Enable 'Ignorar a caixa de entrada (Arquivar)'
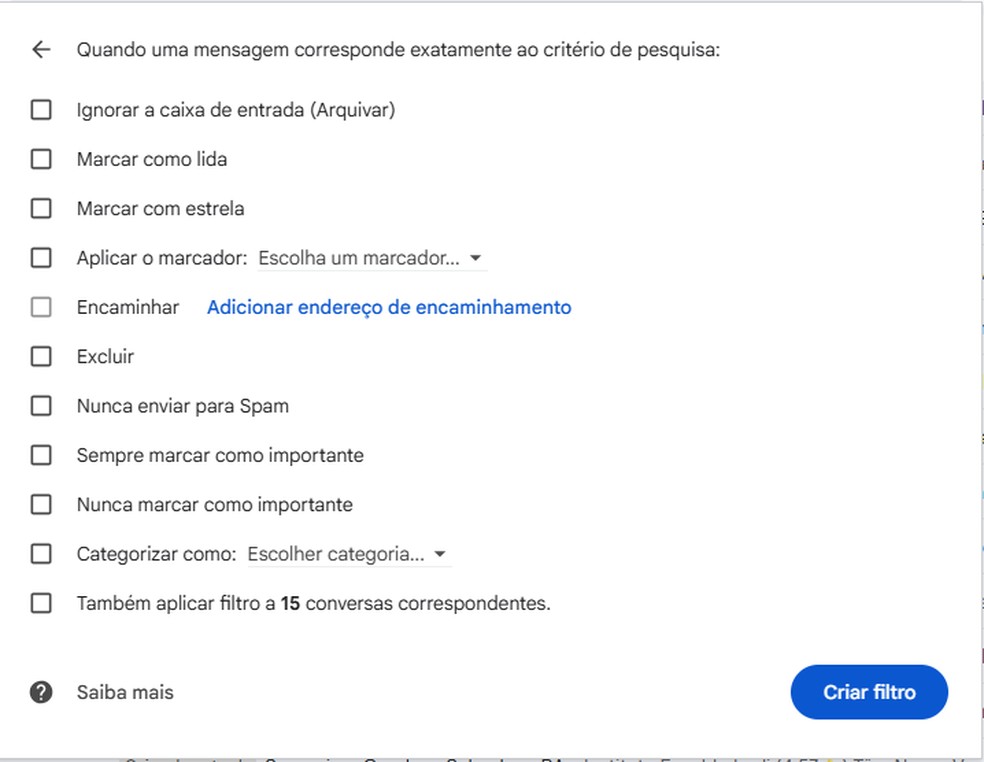Viewport: 984px width, 762px height. click(x=40, y=109)
